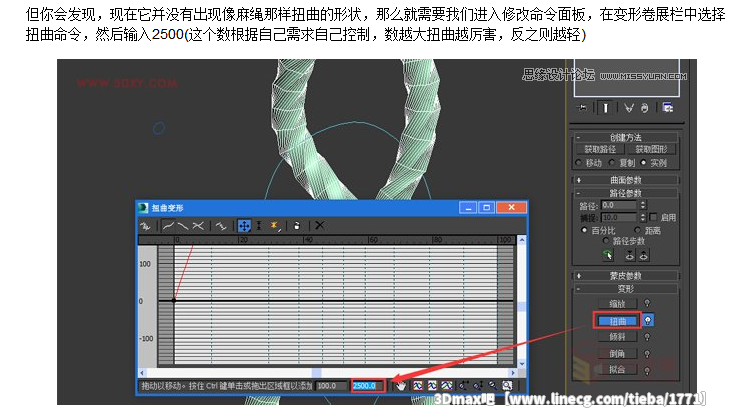Toggle Show End Result icon

606,108
